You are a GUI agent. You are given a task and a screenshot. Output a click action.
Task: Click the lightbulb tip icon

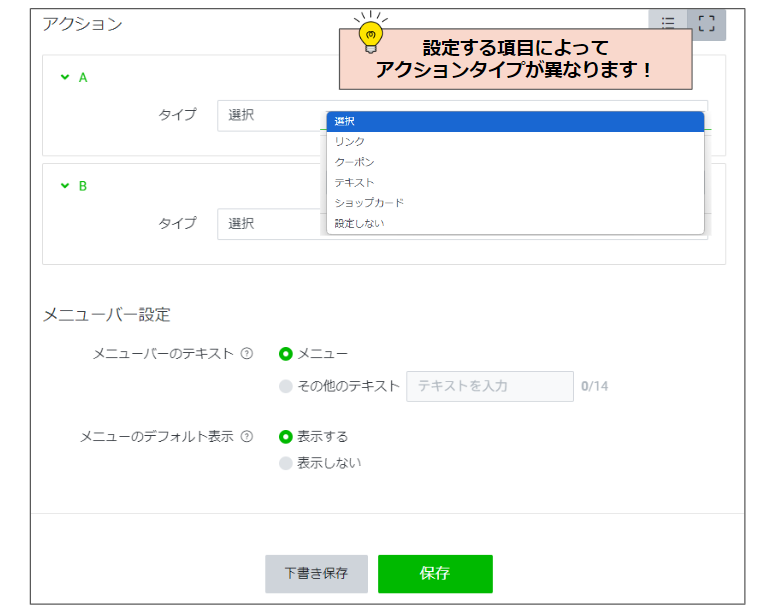coord(370,32)
